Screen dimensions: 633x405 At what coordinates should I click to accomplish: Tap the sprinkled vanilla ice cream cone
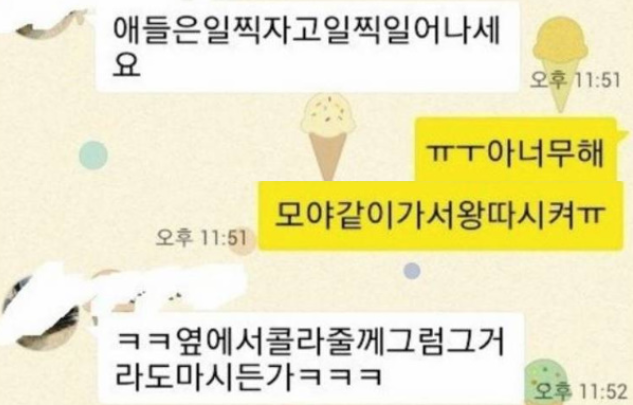(328, 137)
